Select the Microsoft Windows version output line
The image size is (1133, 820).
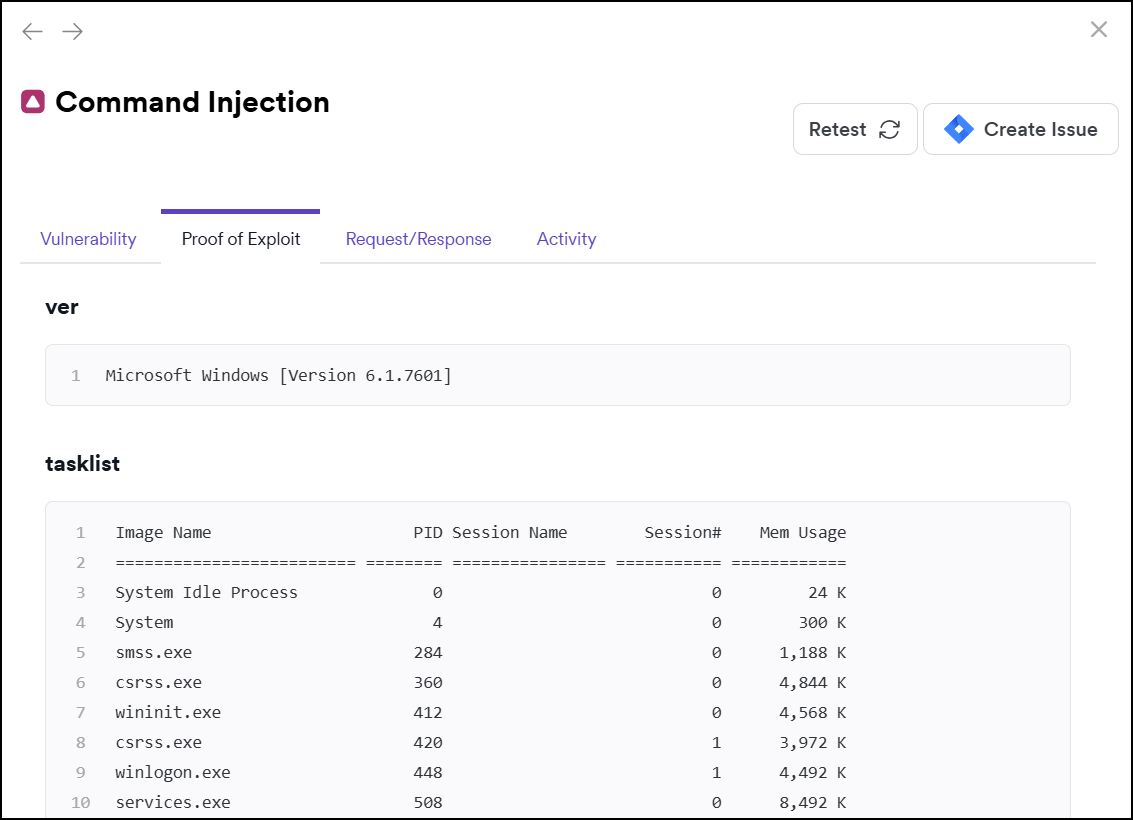[277, 375]
